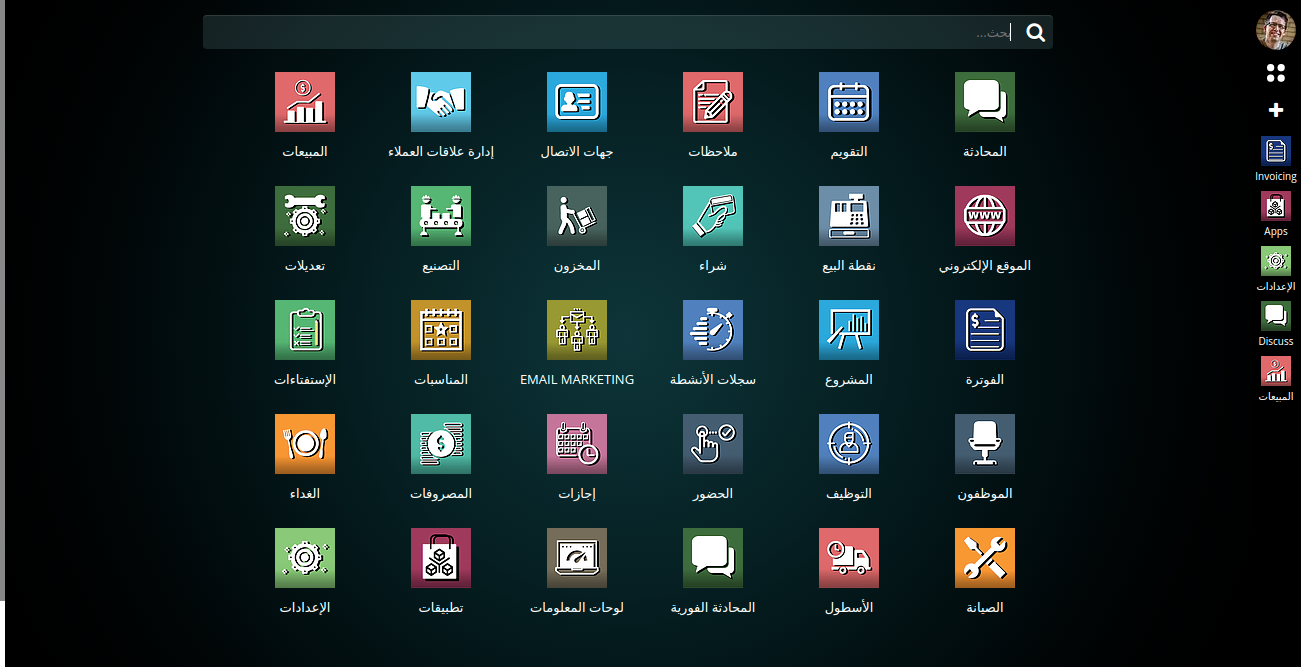Open the Lunch app with plate icon
Screen dimensions: 1301x667
coord(304,444)
